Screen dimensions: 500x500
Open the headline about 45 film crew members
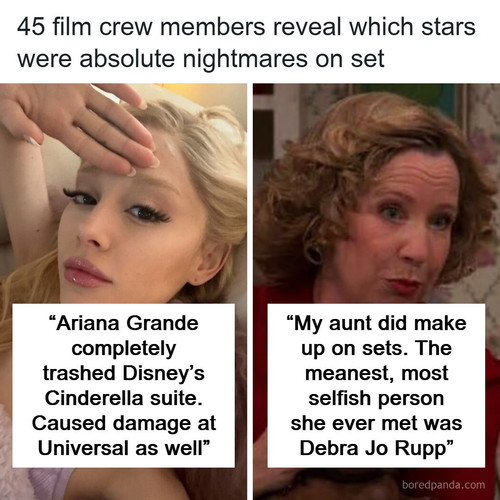(246, 43)
